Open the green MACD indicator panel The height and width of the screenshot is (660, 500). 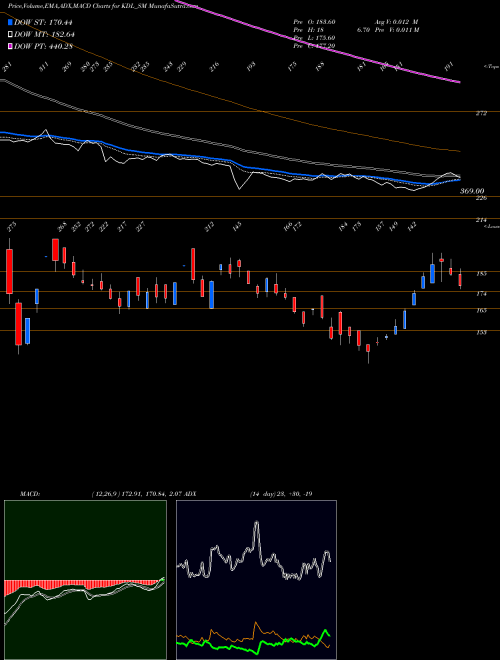tap(85, 580)
